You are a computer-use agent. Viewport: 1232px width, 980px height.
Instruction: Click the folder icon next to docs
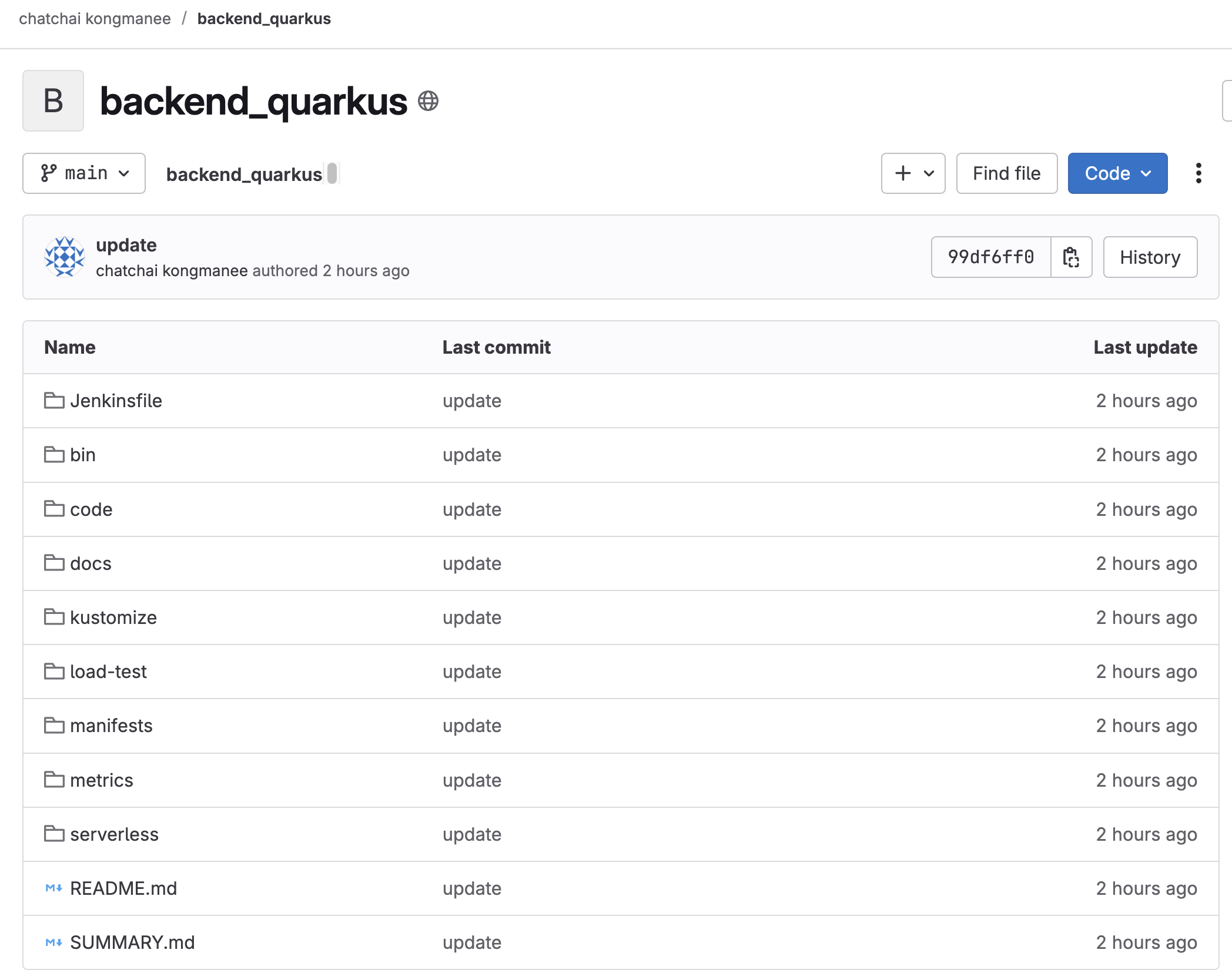pos(54,563)
